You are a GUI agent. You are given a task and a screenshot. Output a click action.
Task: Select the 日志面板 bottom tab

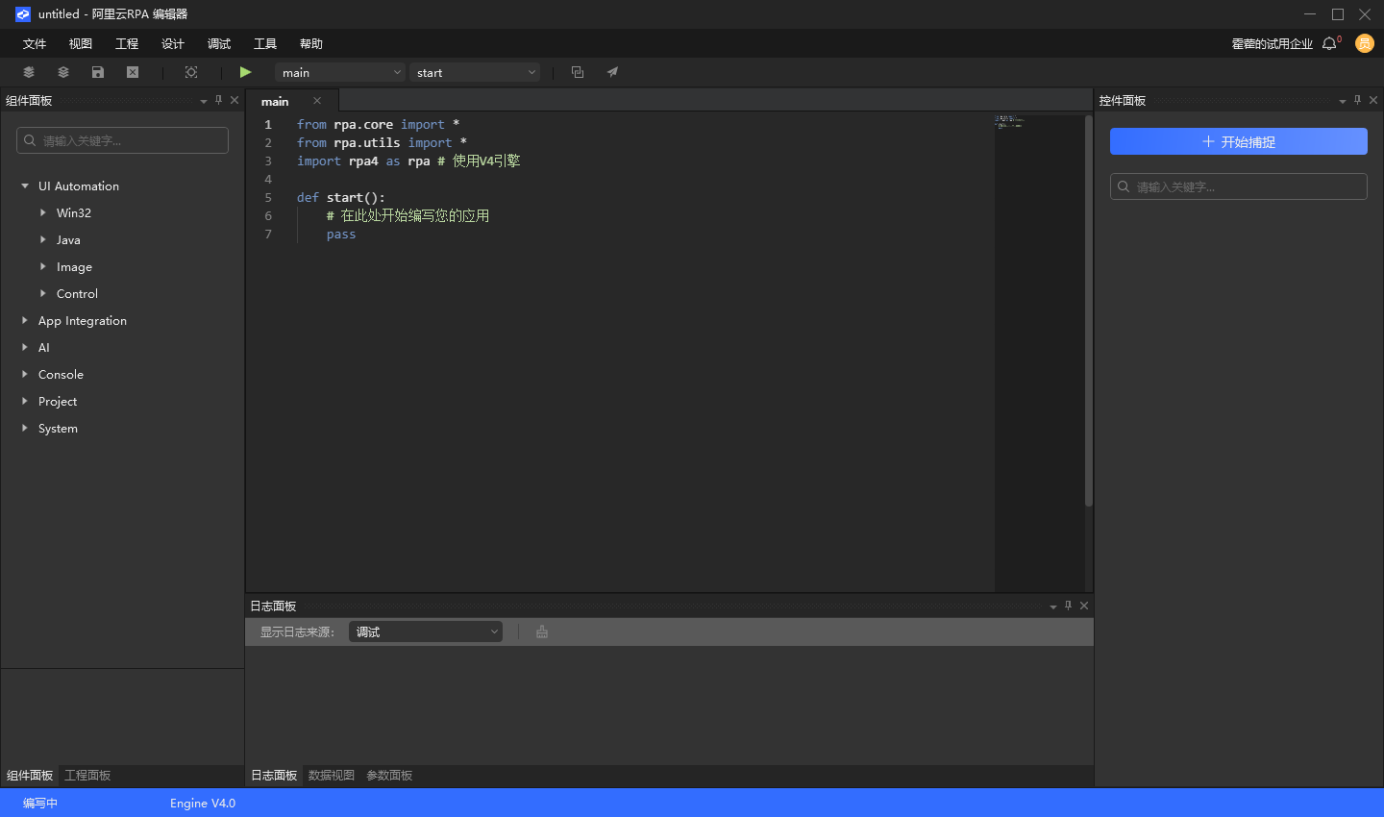click(x=274, y=776)
